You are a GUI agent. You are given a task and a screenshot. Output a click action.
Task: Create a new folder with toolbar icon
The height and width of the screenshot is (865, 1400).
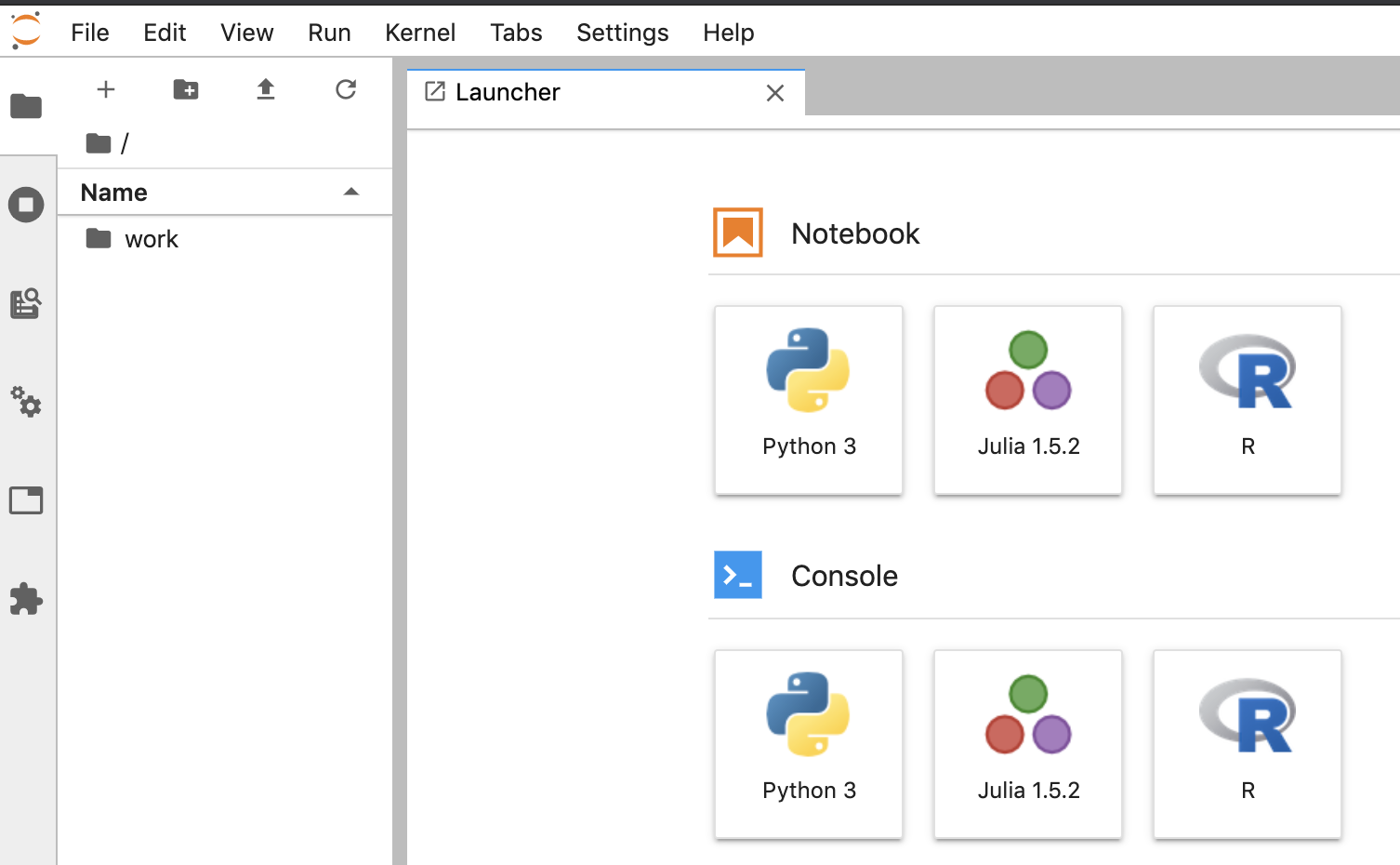click(186, 89)
